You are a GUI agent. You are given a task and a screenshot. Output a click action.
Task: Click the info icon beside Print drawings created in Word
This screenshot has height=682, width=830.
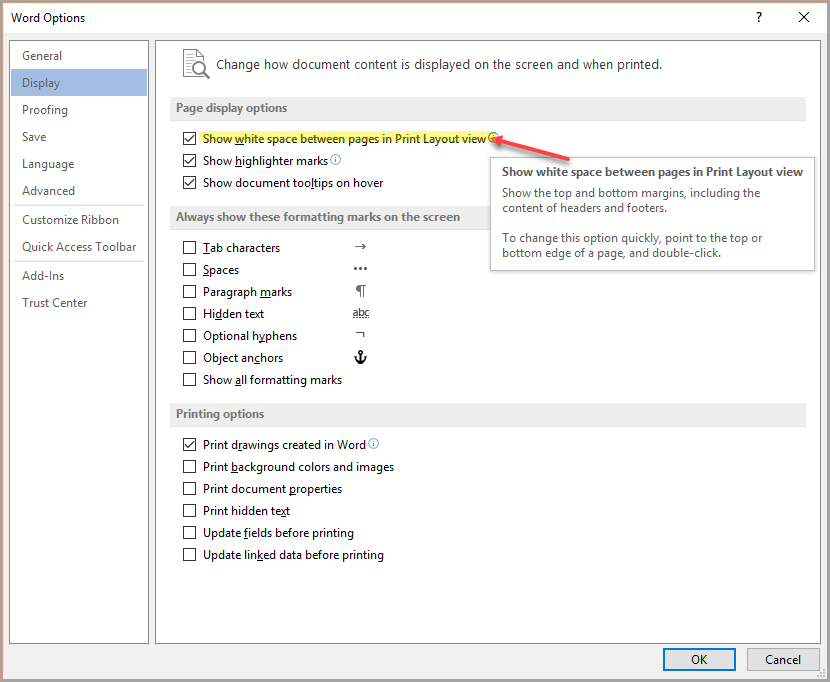click(x=374, y=444)
